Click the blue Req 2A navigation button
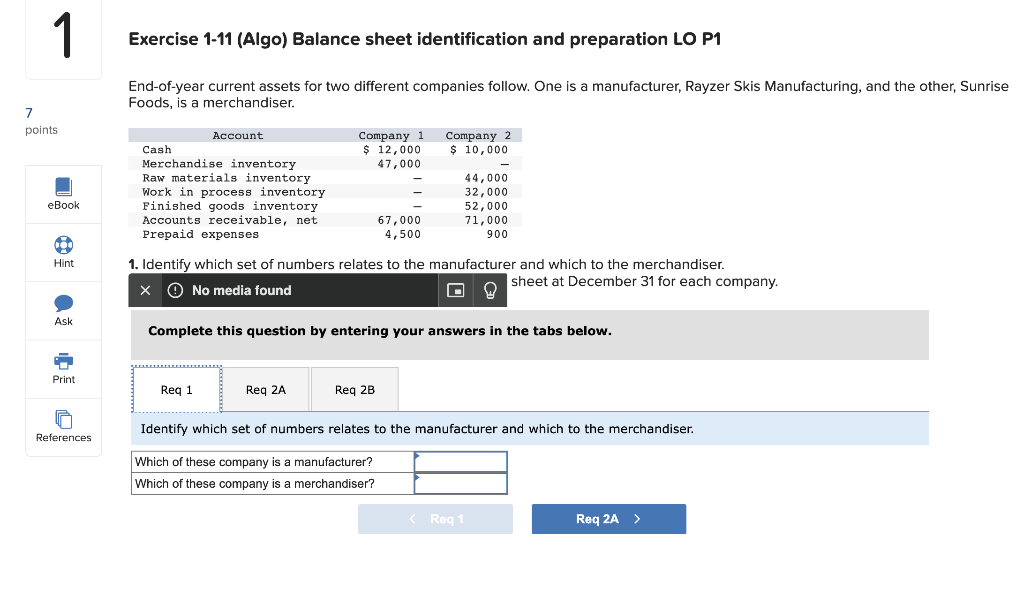1024x604 pixels. [x=608, y=518]
